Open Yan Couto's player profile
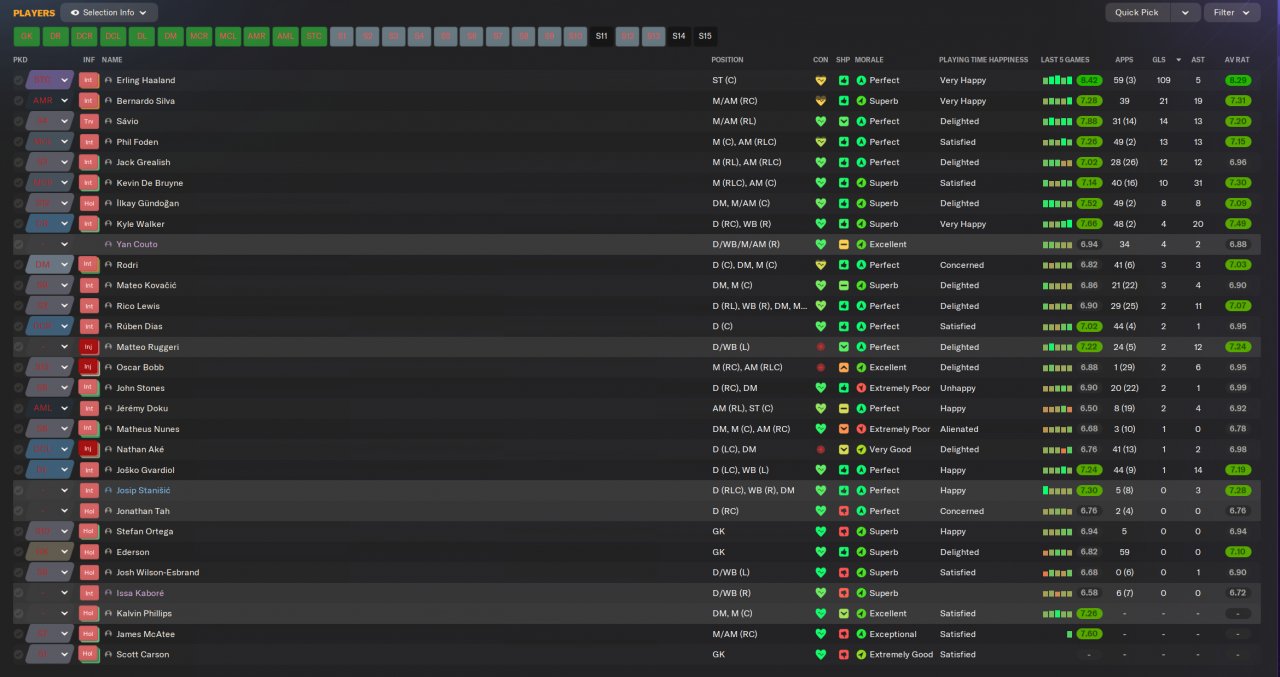 (x=137, y=244)
